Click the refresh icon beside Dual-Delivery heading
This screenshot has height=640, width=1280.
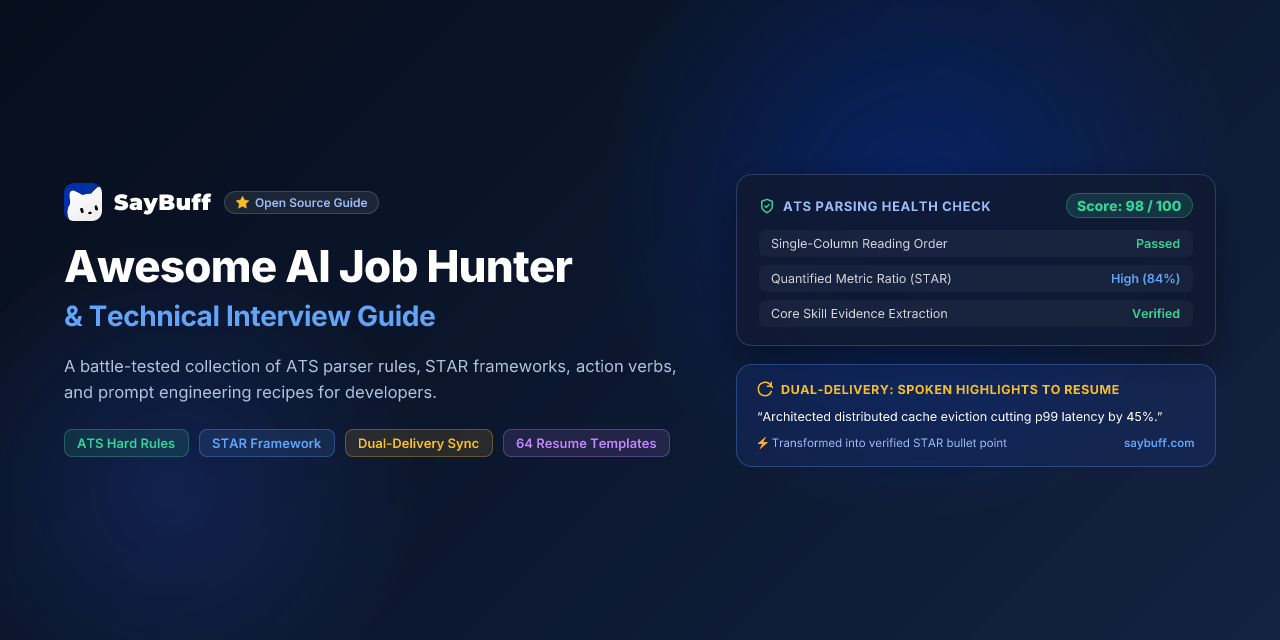(765, 389)
